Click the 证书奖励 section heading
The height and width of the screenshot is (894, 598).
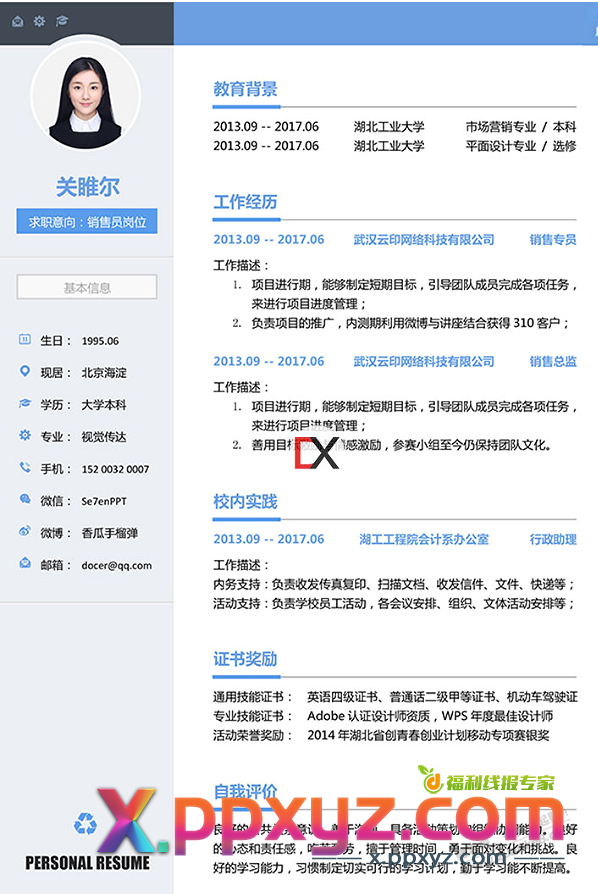245,659
